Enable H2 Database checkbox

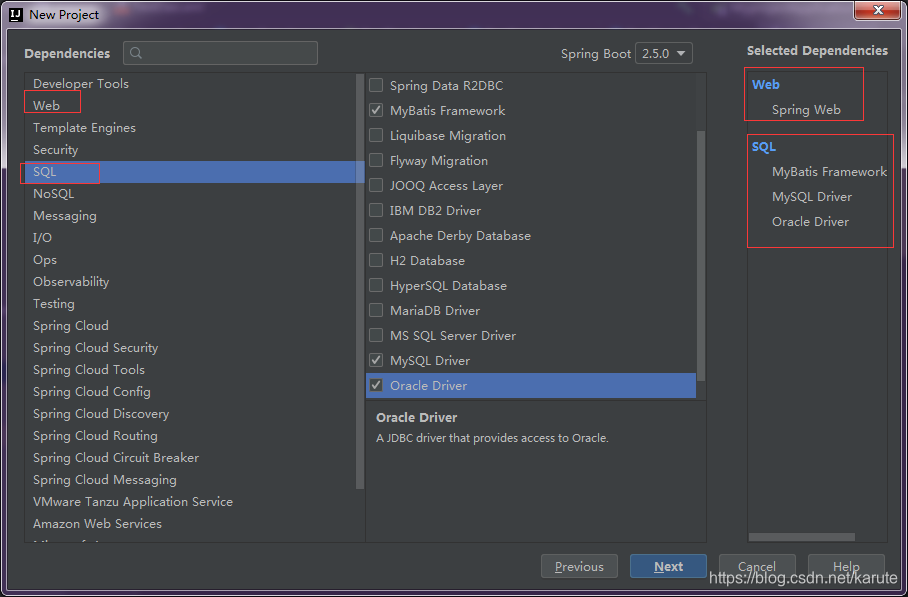376,260
